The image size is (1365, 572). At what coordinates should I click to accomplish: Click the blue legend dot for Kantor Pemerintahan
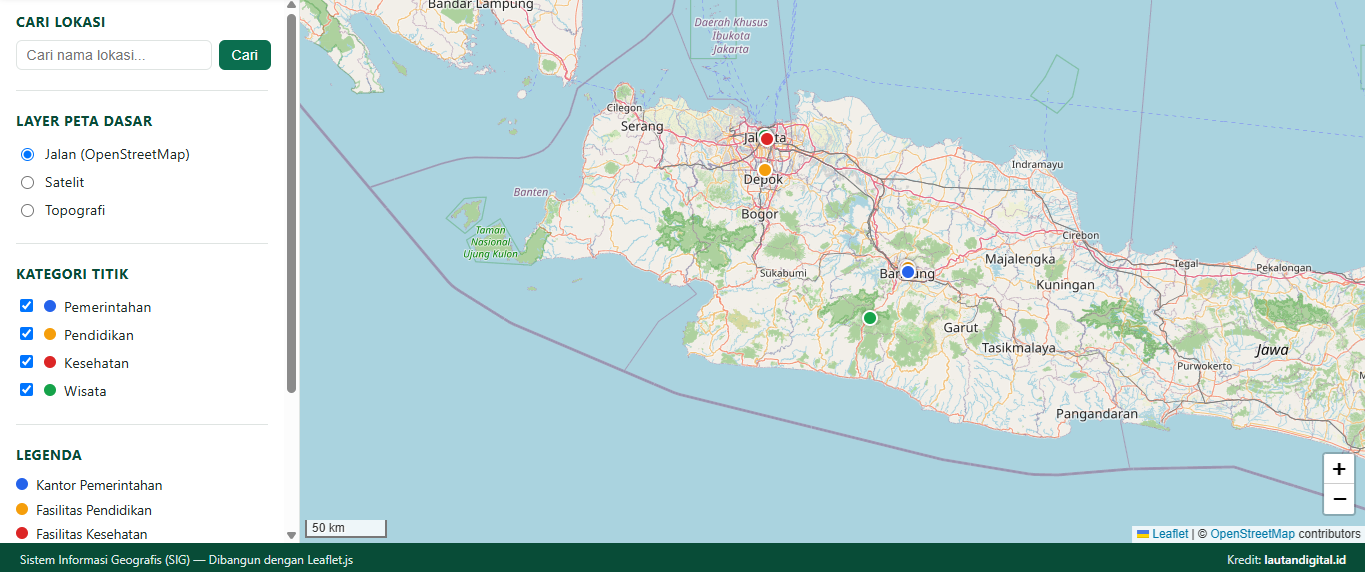click(22, 484)
